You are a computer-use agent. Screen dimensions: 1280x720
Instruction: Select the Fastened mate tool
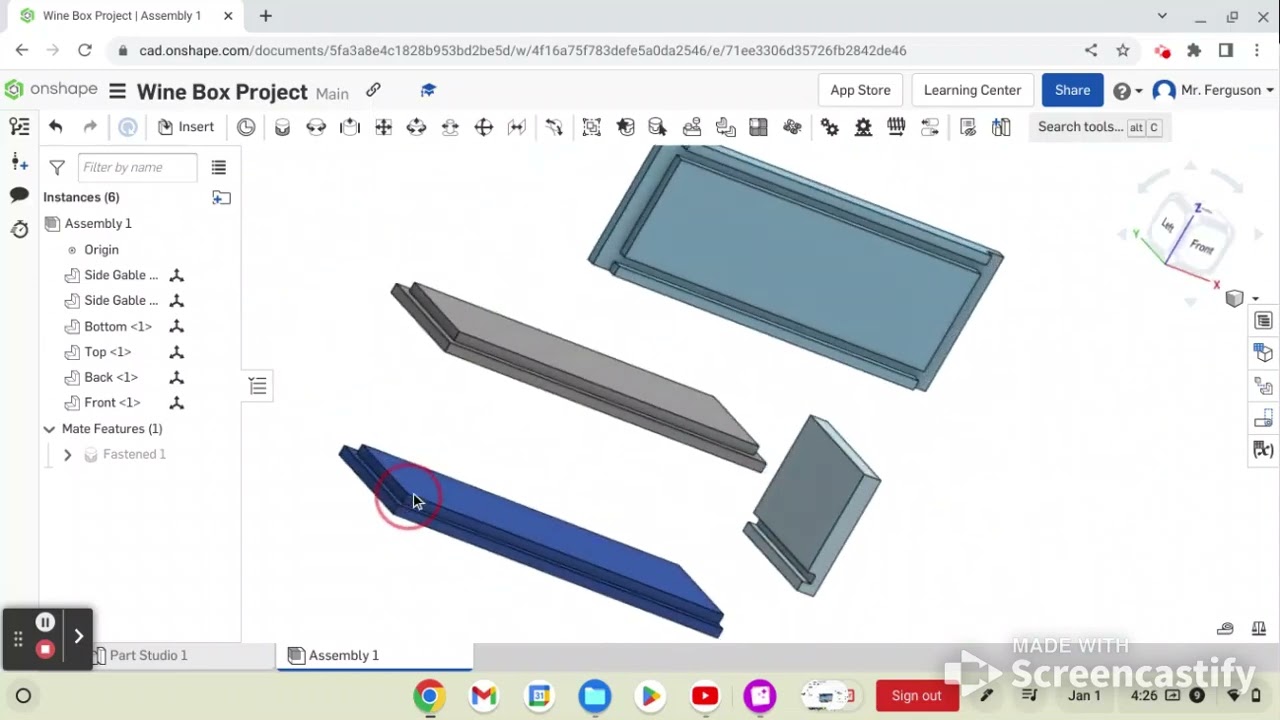(282, 127)
